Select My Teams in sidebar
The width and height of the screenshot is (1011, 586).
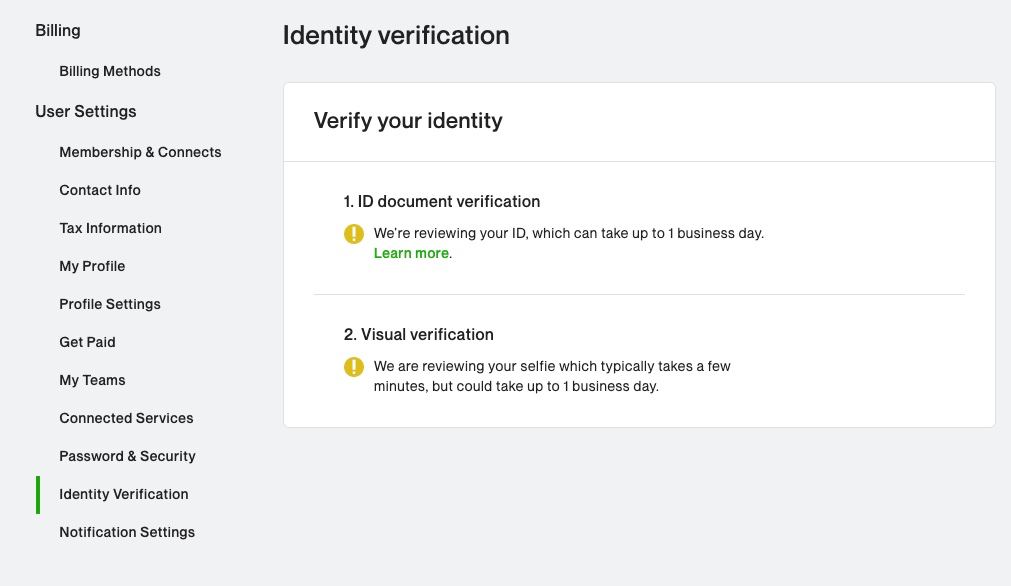92,380
